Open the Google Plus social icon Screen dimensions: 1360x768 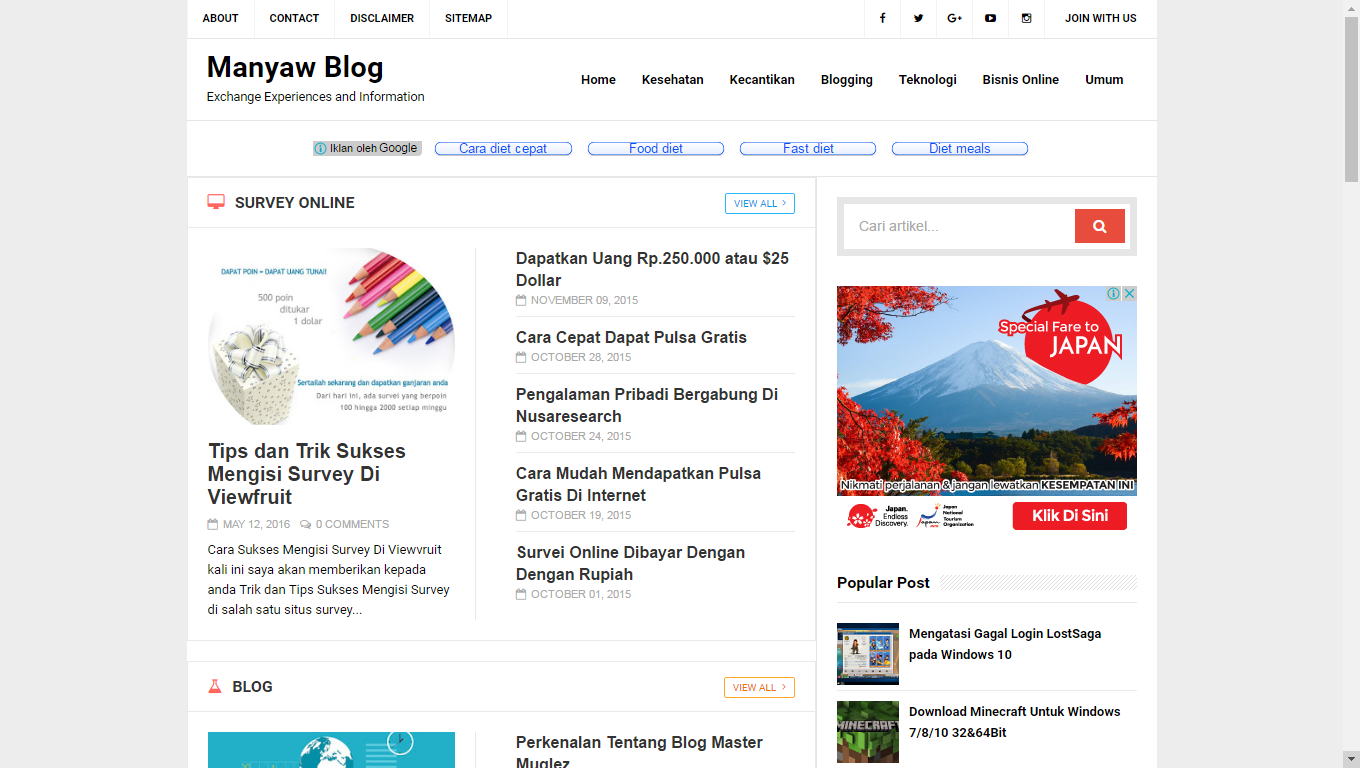954,18
